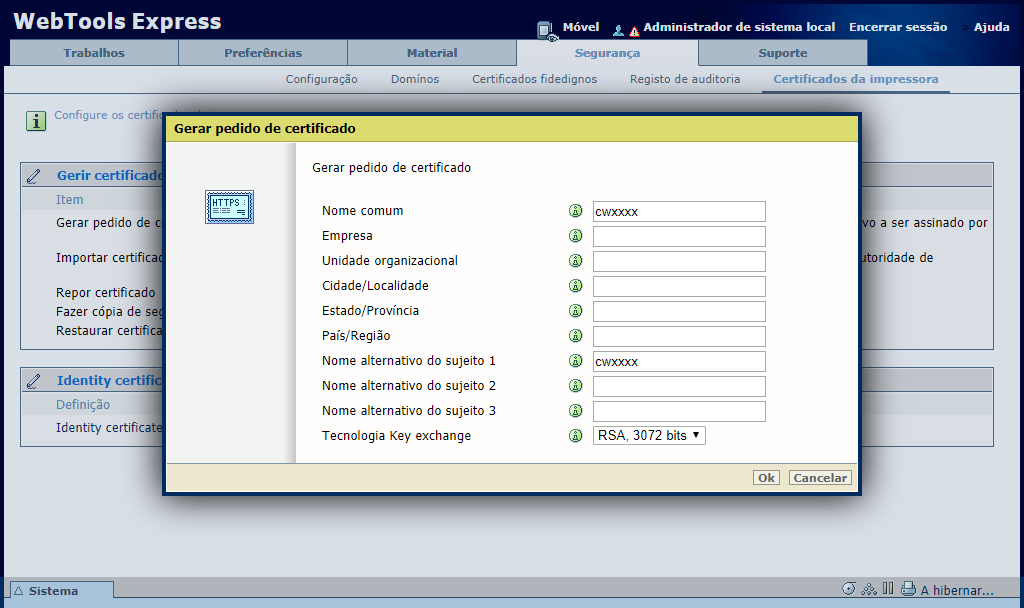
Task: Click info icon beside Nome comum field
Action: (x=576, y=211)
